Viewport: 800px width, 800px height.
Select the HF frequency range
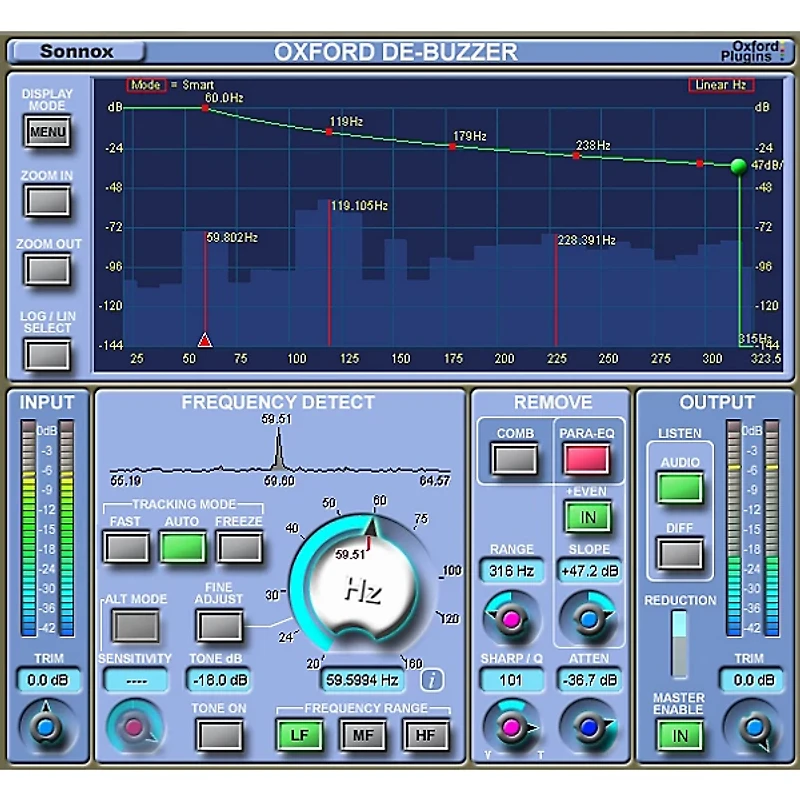pos(424,734)
